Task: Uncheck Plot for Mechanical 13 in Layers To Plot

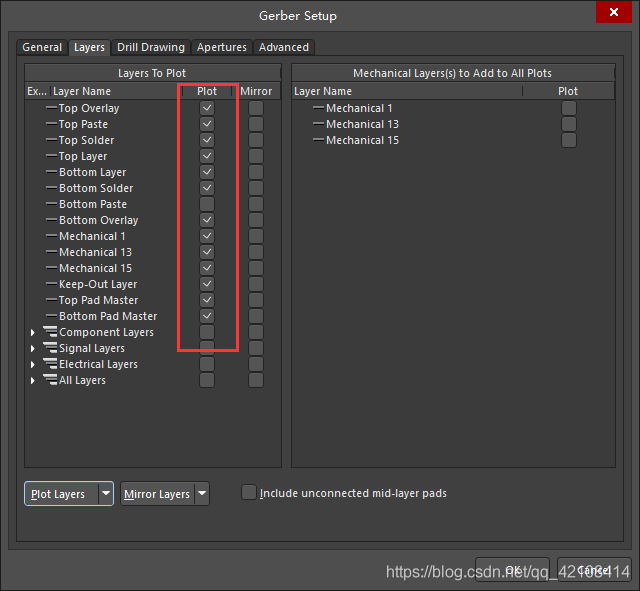Action: 207,252
